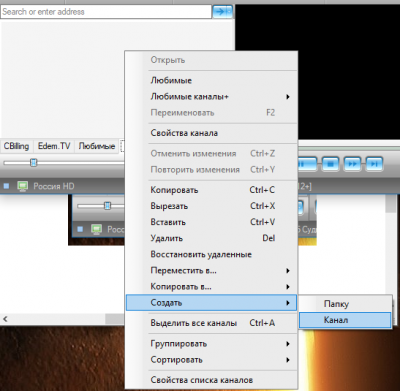
Task: Click the monitor icon in the lower nested player
Action: [x=96, y=229]
